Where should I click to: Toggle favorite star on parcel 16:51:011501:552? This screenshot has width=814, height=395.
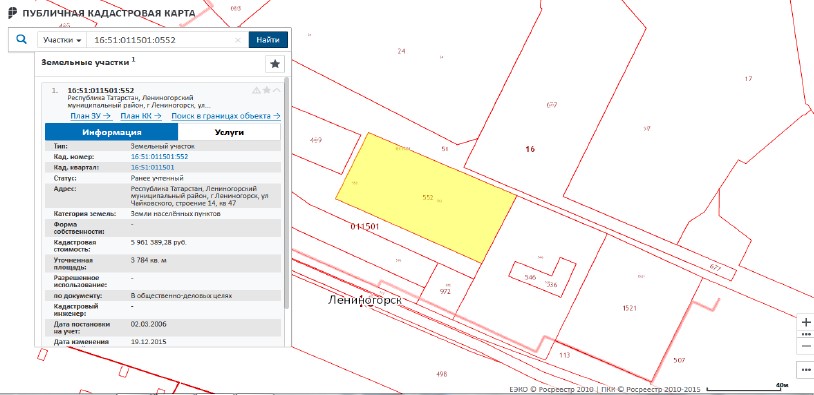[x=266, y=90]
